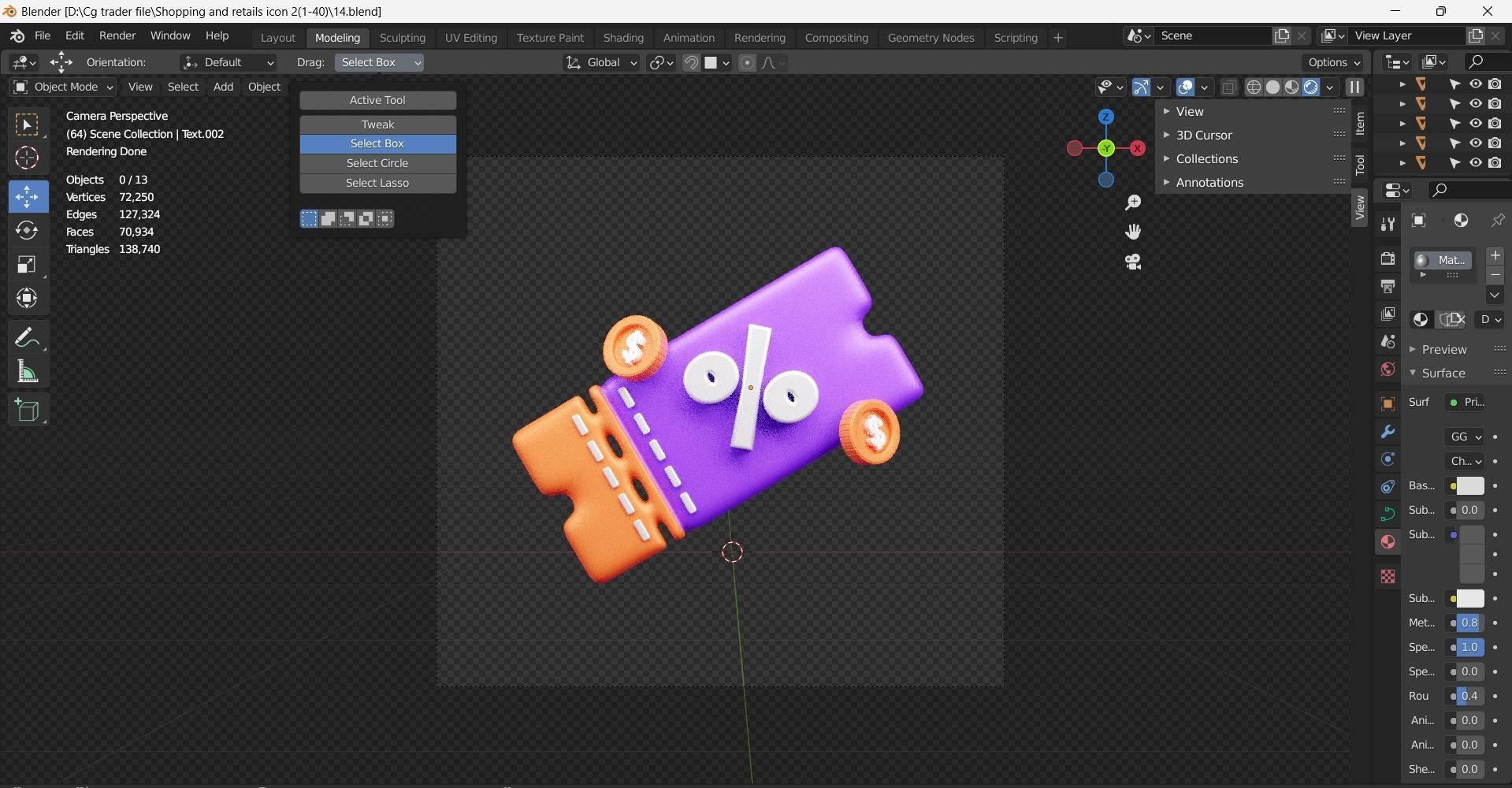This screenshot has height=788, width=1512.
Task: Switch to the Shading workspace tab
Action: [623, 37]
